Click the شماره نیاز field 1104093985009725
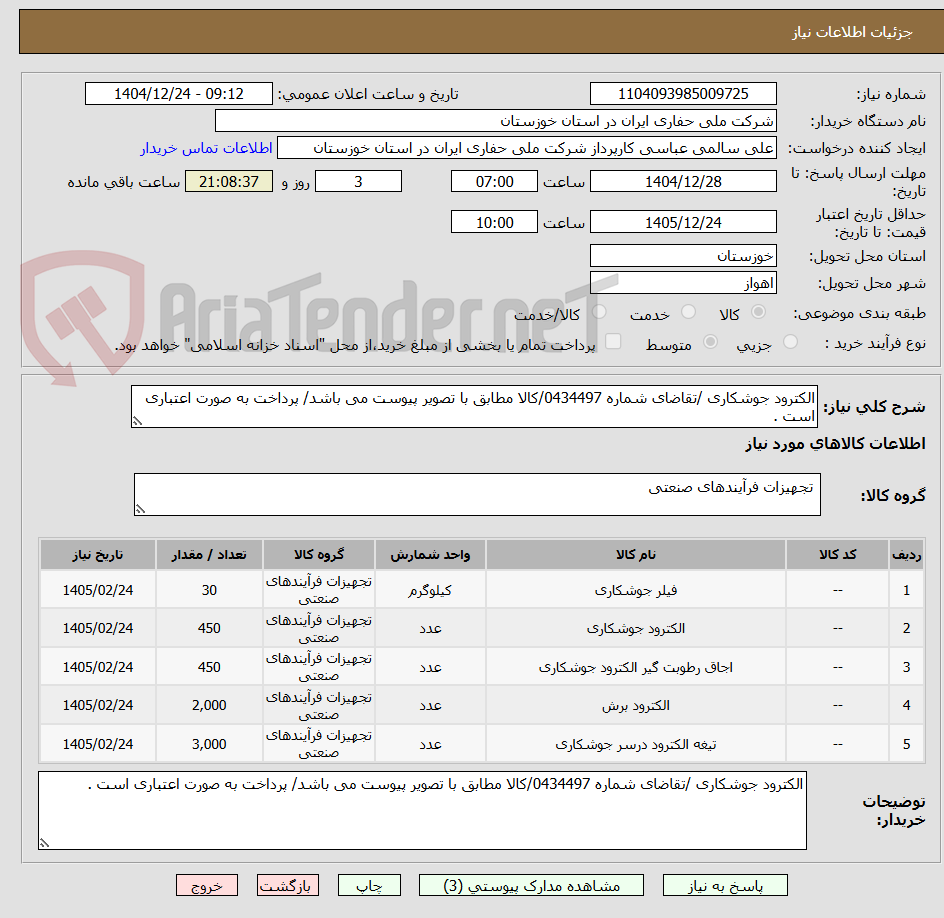 pyautogui.click(x=683, y=94)
